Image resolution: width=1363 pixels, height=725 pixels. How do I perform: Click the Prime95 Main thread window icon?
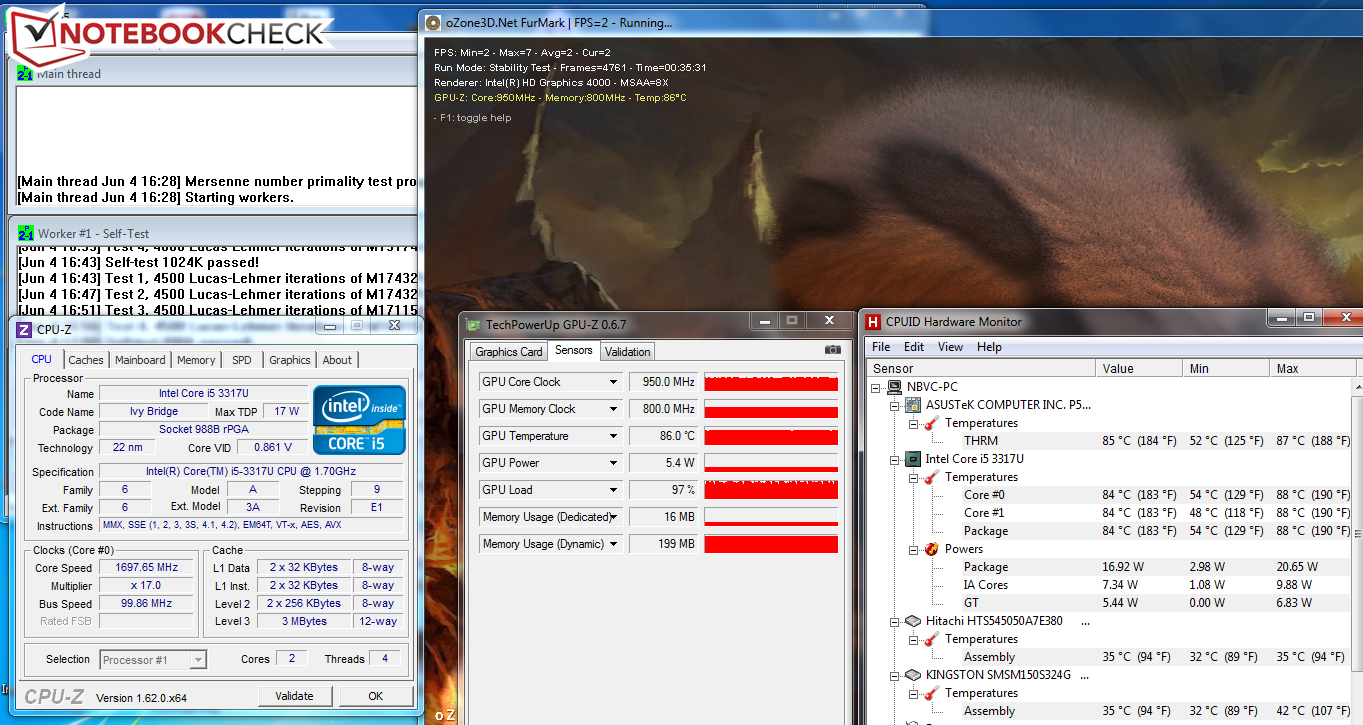(x=25, y=73)
